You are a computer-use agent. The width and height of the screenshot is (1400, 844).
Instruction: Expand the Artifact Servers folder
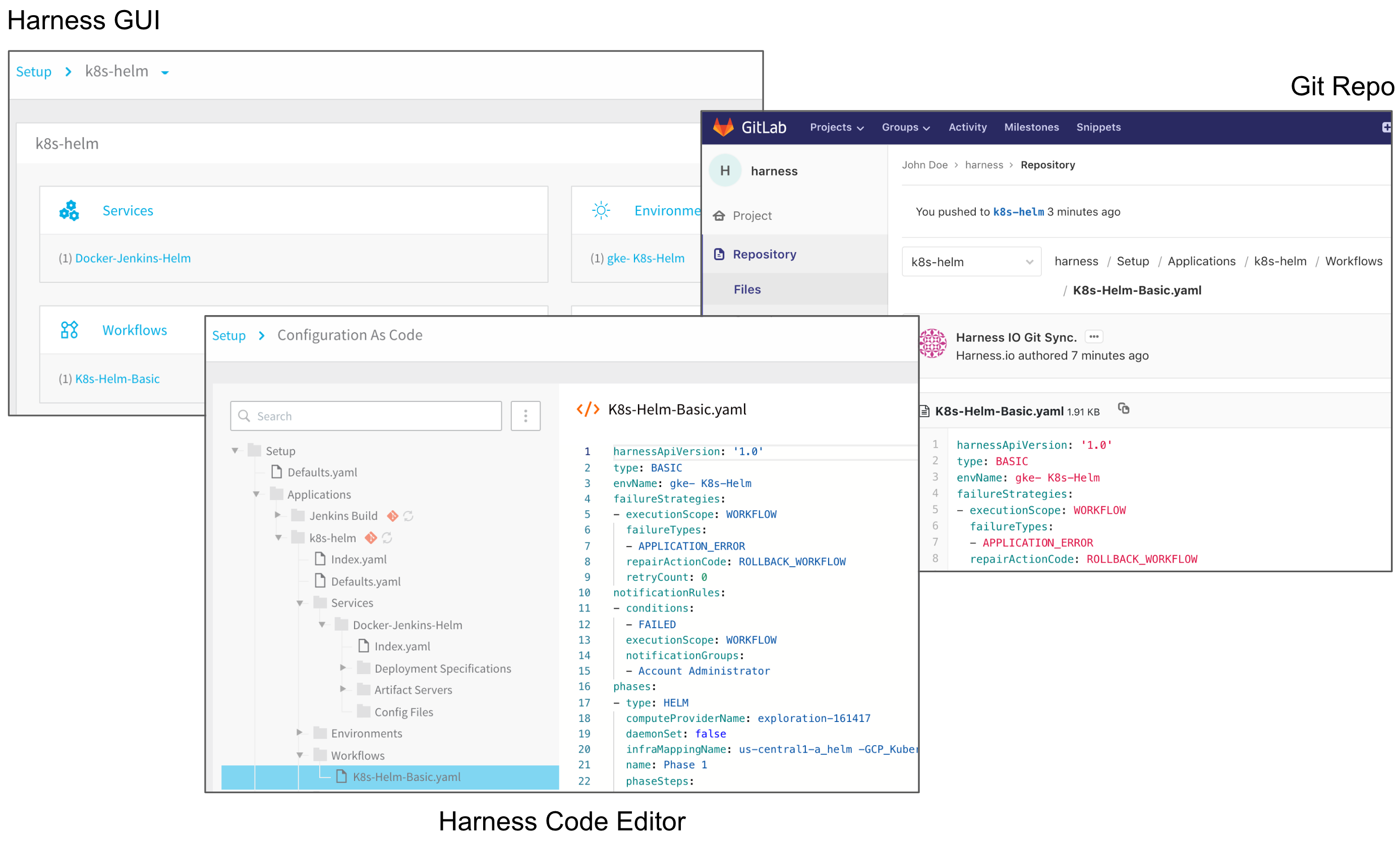click(343, 689)
